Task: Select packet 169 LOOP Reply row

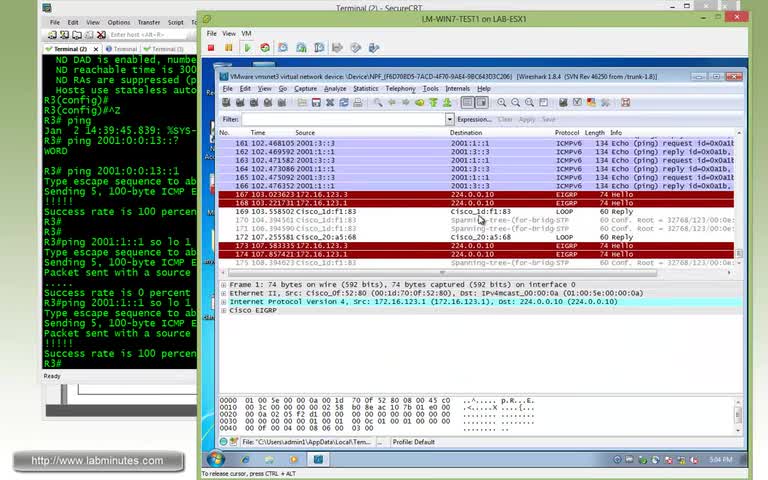Action: tap(476, 212)
